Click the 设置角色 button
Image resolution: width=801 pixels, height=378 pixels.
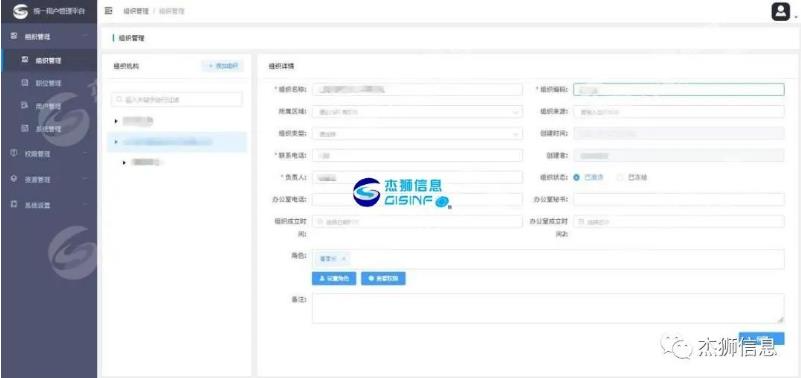[334, 278]
